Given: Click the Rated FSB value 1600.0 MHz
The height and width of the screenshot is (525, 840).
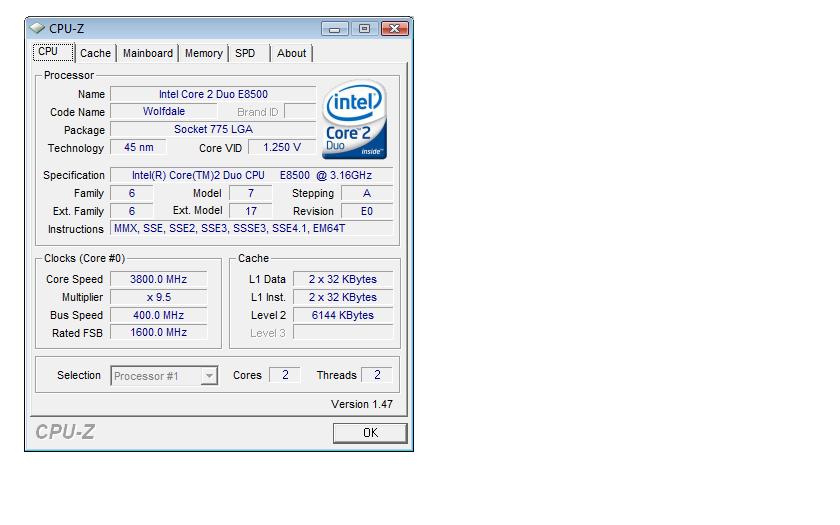Looking at the screenshot, I should [159, 333].
